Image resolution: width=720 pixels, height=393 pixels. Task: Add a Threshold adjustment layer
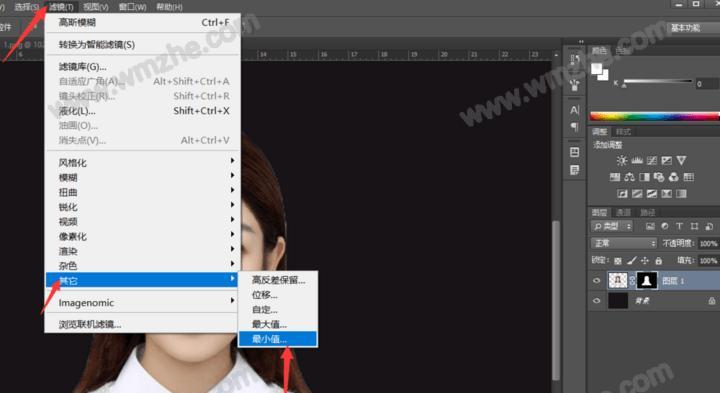[x=652, y=193]
